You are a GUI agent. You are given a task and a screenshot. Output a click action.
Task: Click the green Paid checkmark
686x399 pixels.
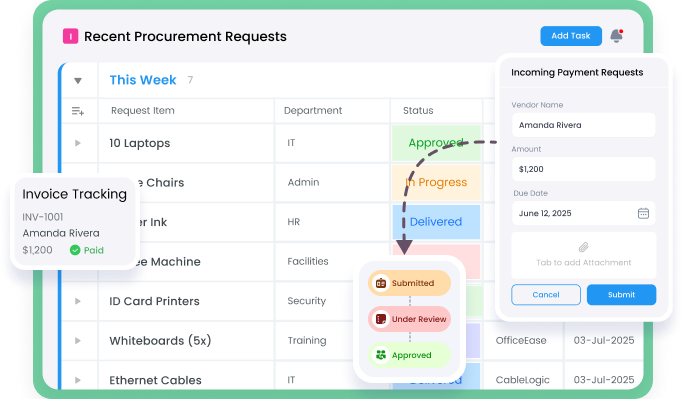coord(75,250)
